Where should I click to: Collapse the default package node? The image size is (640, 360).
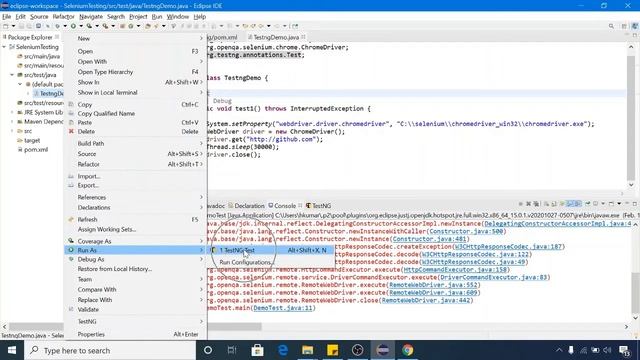coord(20,84)
